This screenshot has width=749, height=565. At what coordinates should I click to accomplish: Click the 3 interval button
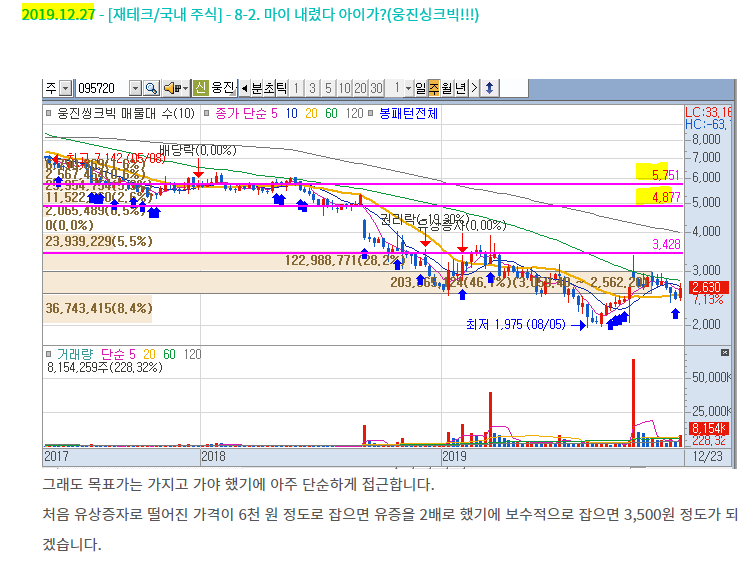click(312, 88)
